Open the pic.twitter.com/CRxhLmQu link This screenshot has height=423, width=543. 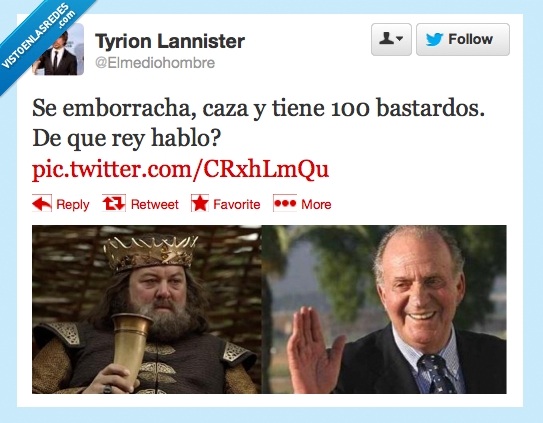pos(180,170)
